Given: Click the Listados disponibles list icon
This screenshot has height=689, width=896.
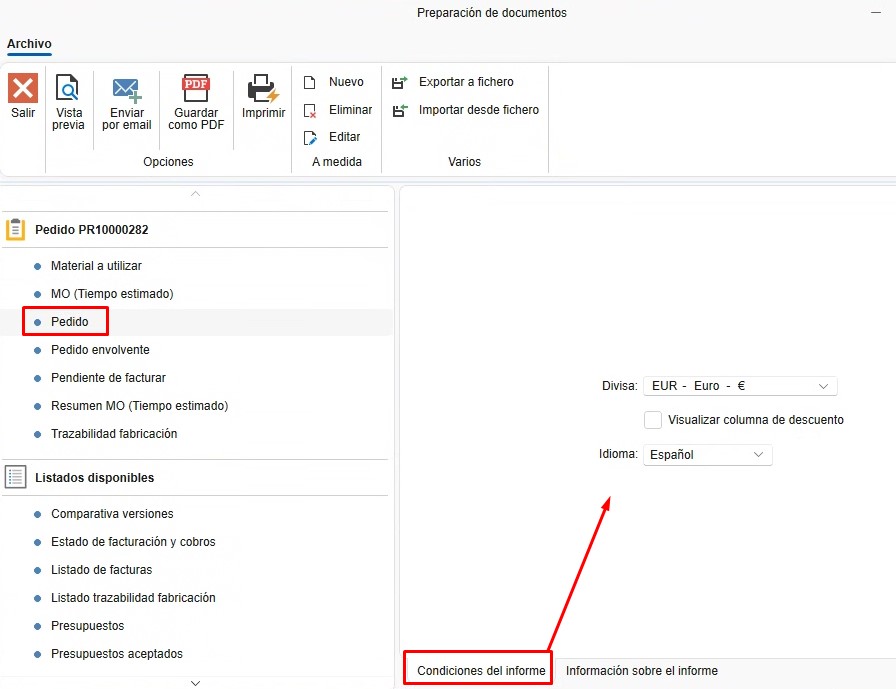Looking at the screenshot, I should click(x=15, y=477).
